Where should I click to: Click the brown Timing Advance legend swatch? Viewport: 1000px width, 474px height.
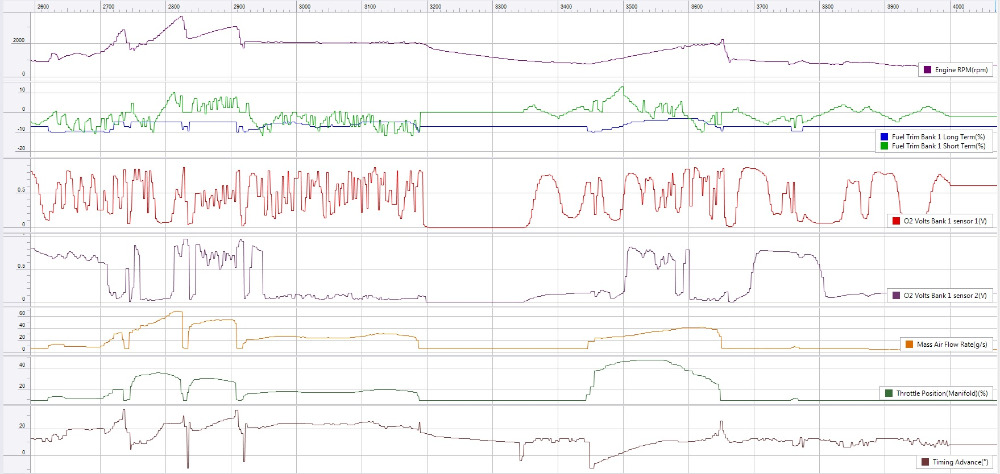[923, 462]
